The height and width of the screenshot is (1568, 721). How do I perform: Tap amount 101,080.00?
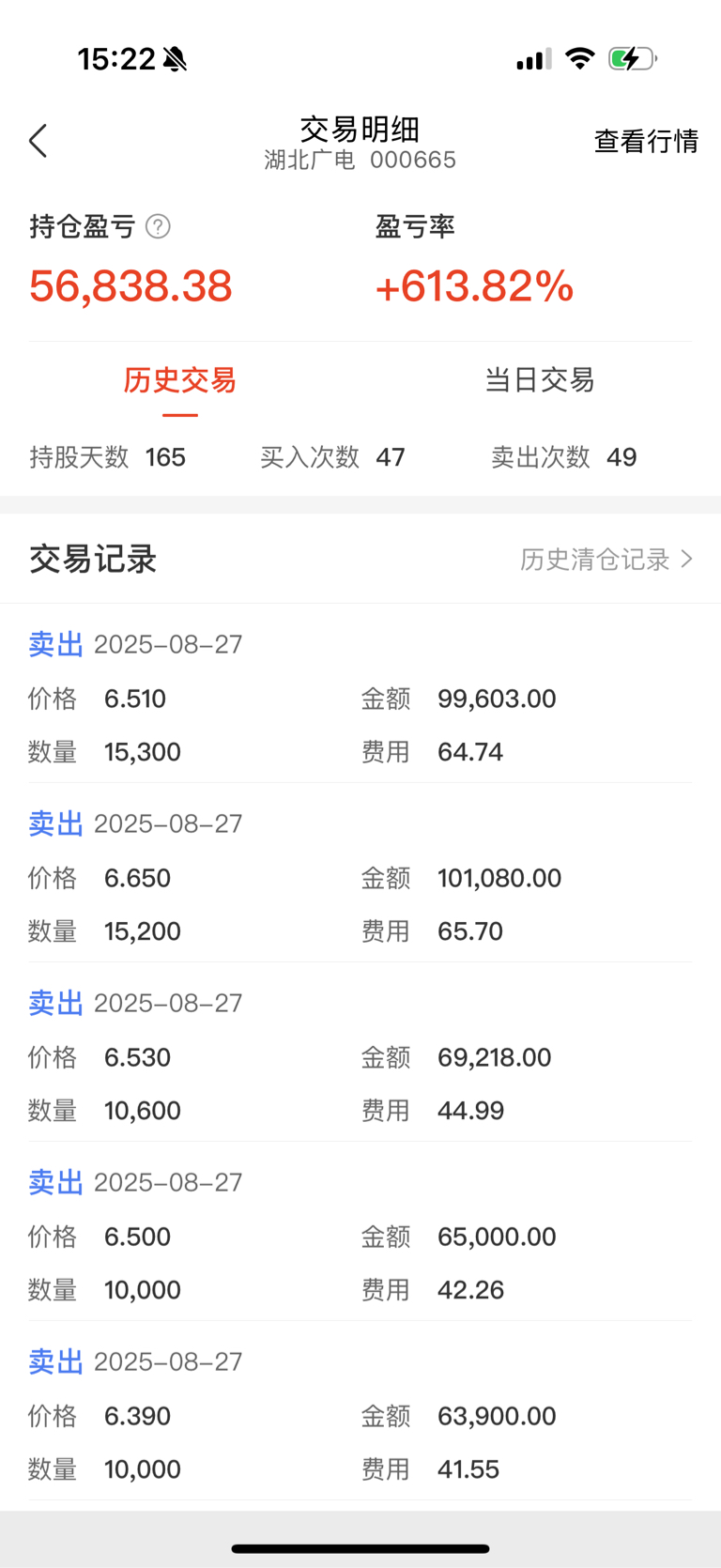tap(499, 878)
